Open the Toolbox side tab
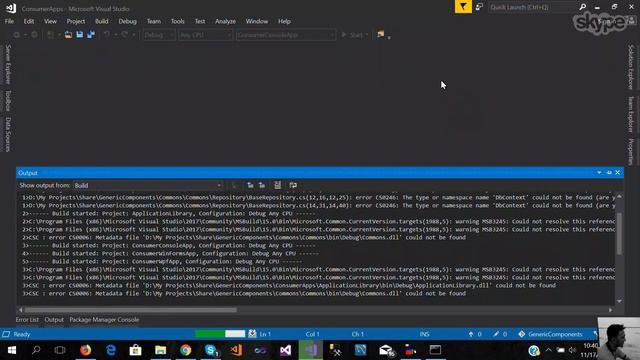 click(8, 100)
